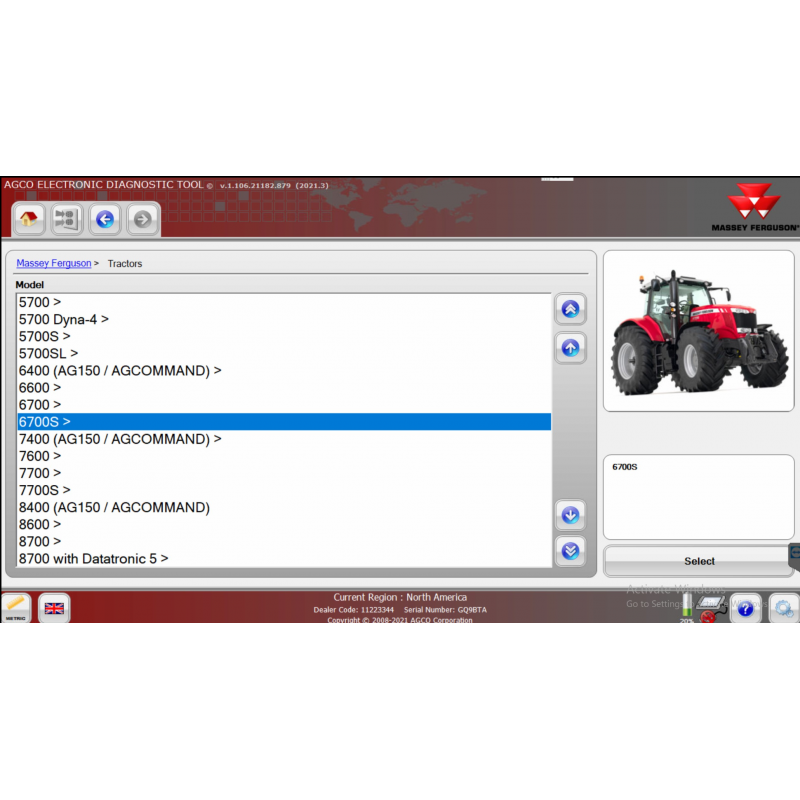This screenshot has width=800, height=800.
Task: Switch language using the UK flag toggle
Action: click(52, 607)
